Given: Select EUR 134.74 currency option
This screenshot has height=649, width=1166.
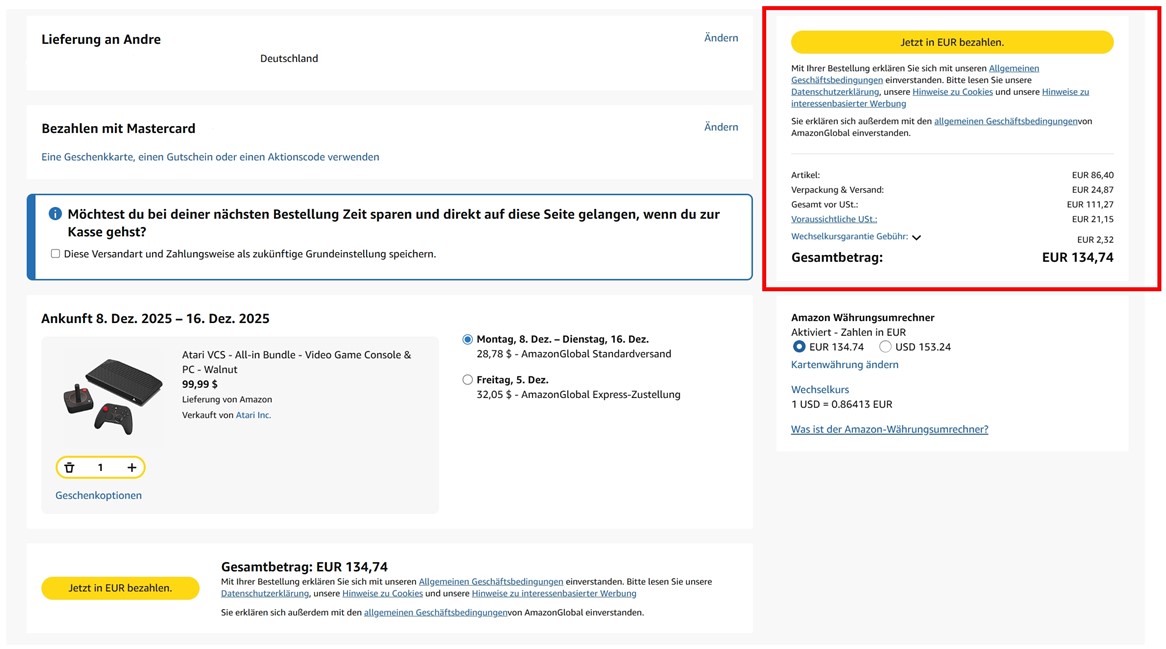Looking at the screenshot, I should click(x=799, y=347).
